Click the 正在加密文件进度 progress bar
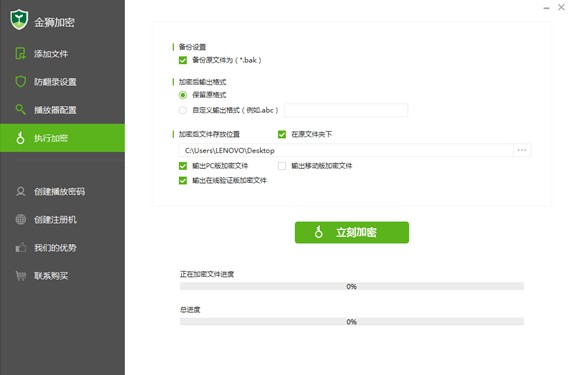577x375 pixels. (352, 286)
